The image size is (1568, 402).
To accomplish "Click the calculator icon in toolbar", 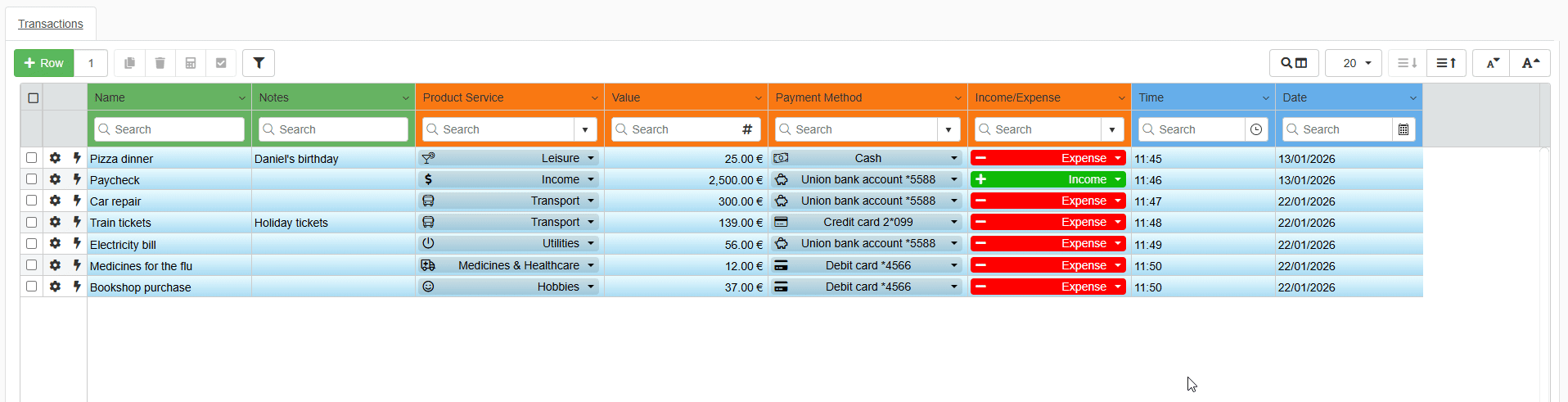I will pyautogui.click(x=191, y=63).
